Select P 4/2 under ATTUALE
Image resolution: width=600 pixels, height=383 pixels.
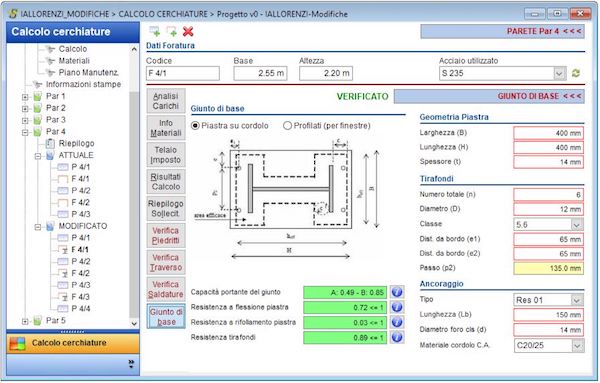point(80,191)
